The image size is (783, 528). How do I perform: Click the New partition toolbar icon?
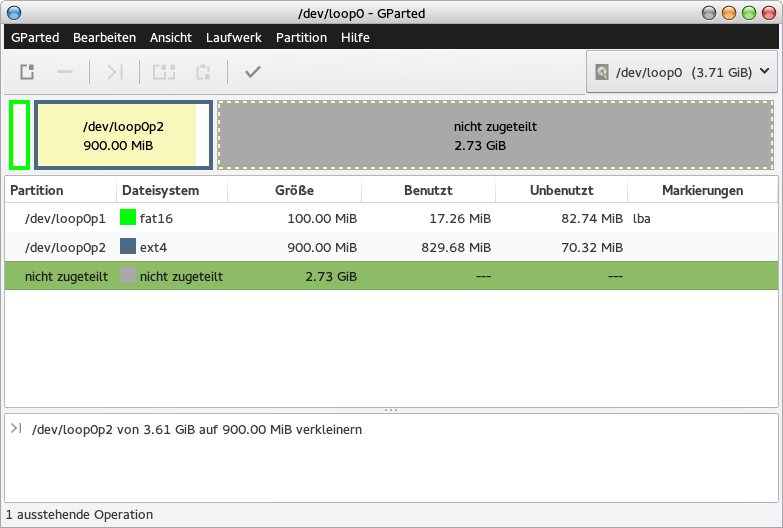tap(27, 72)
